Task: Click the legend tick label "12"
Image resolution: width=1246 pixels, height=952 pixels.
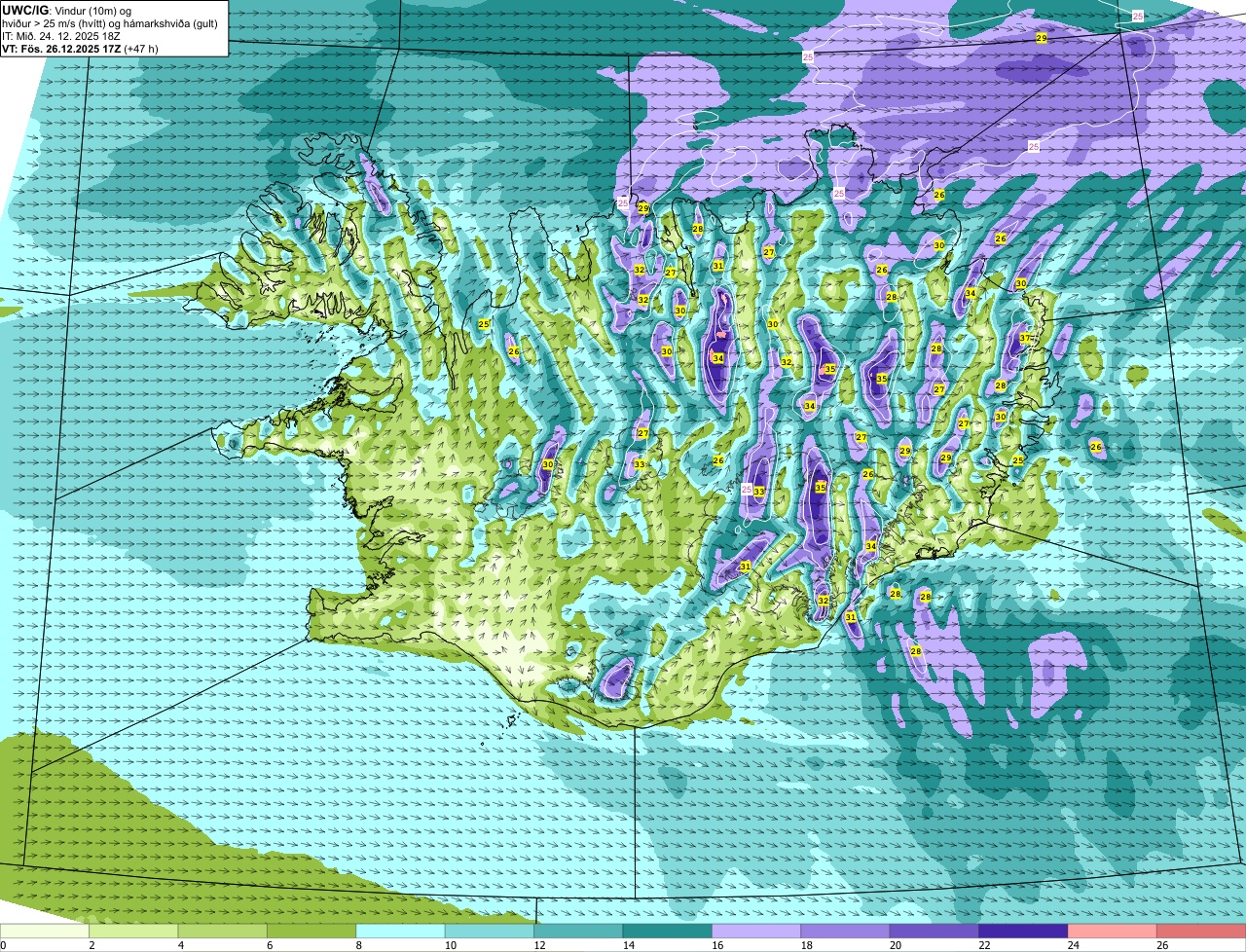Action: pos(539,945)
